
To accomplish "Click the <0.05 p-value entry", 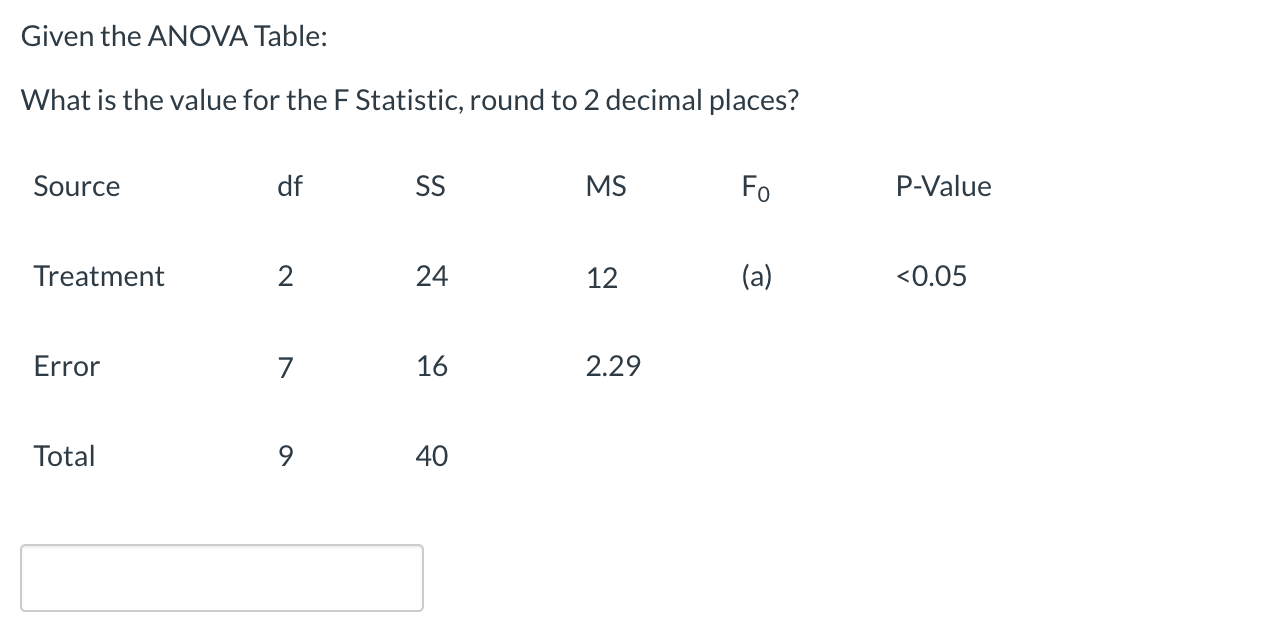I will point(930,276).
